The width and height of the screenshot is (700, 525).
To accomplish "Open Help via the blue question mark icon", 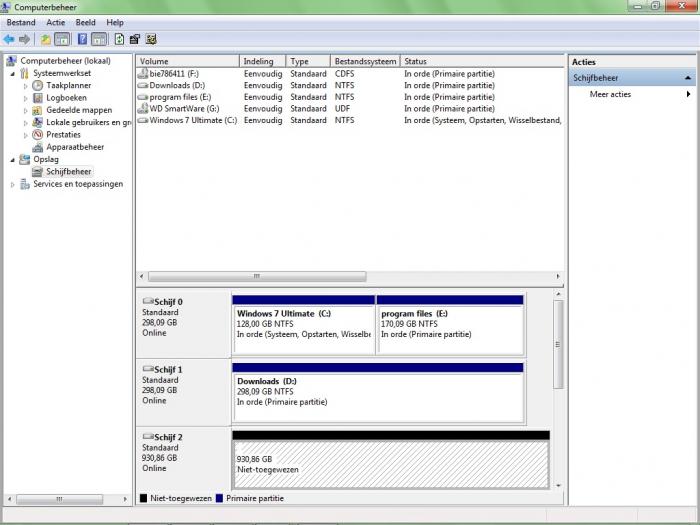I will [x=81, y=39].
